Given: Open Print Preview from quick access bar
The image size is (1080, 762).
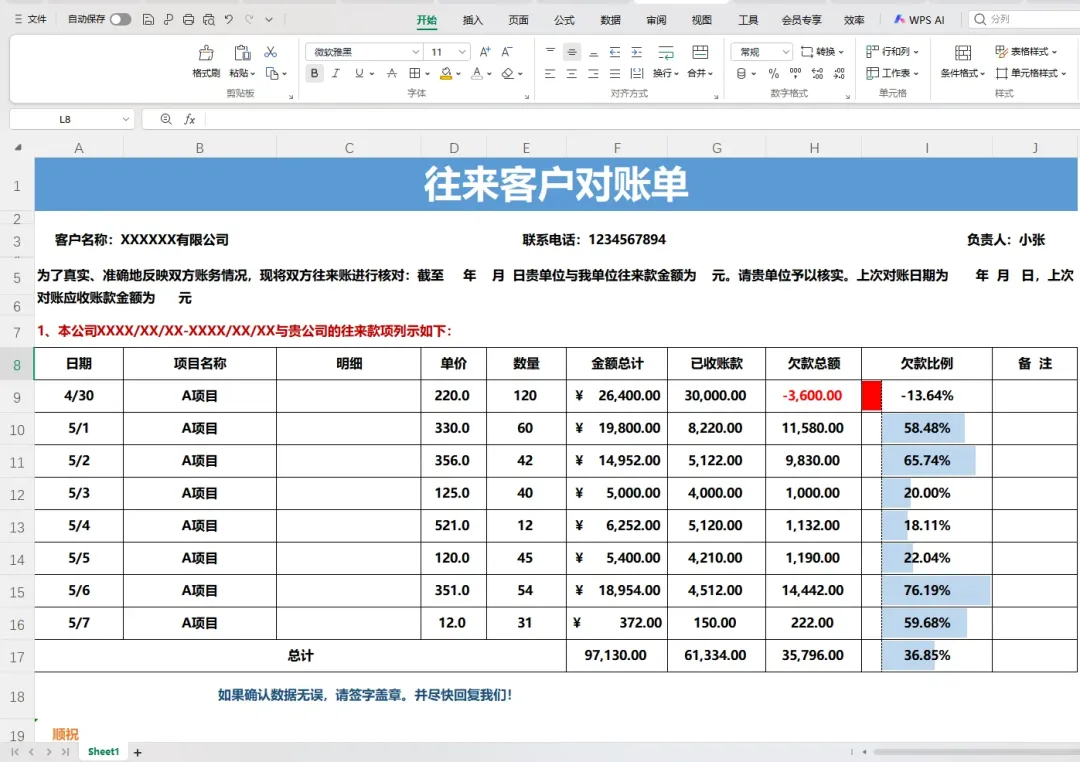Looking at the screenshot, I should pyautogui.click(x=209, y=19).
